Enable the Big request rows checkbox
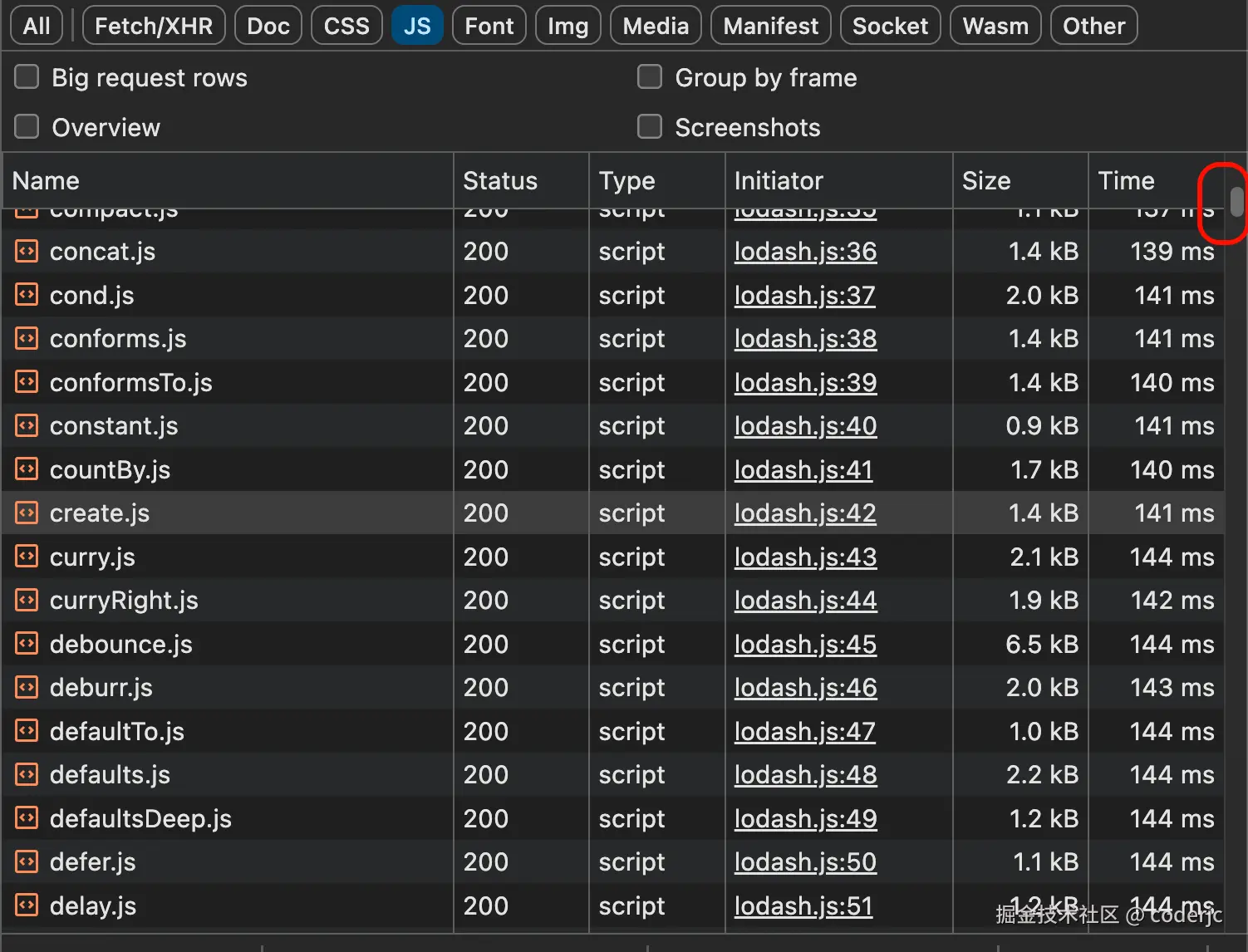This screenshot has height=952, width=1248. click(x=27, y=77)
